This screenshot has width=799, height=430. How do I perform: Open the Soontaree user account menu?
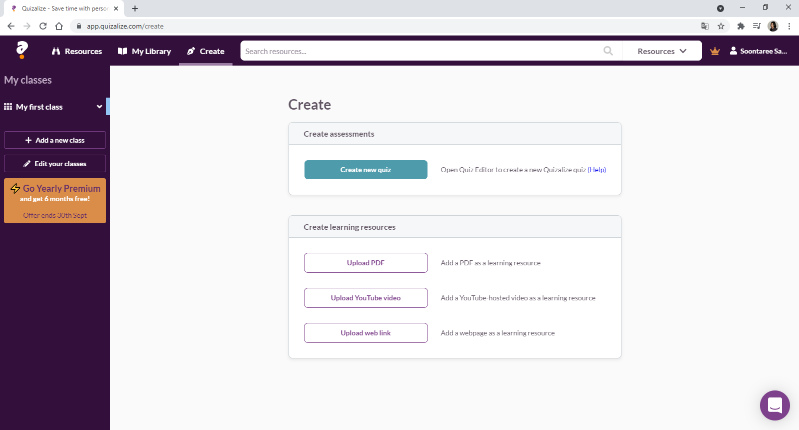(x=758, y=51)
